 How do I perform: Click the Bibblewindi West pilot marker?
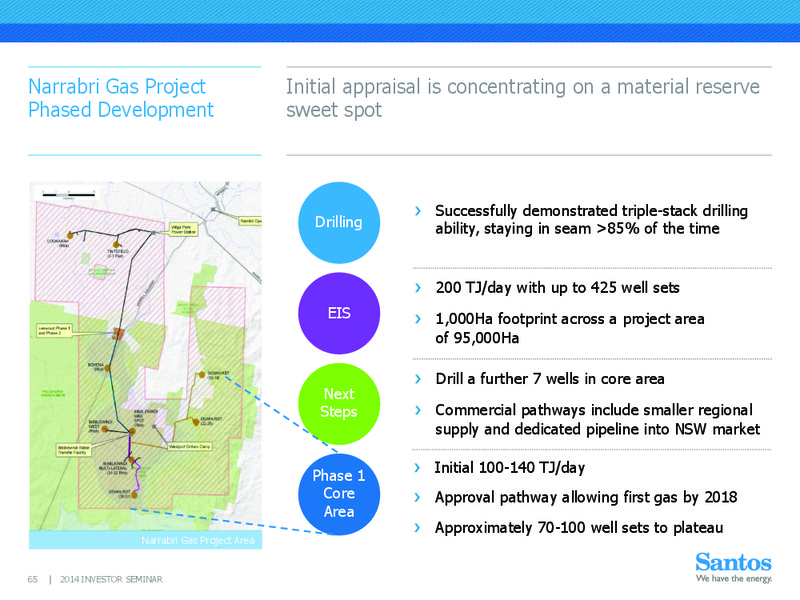pos(105,429)
